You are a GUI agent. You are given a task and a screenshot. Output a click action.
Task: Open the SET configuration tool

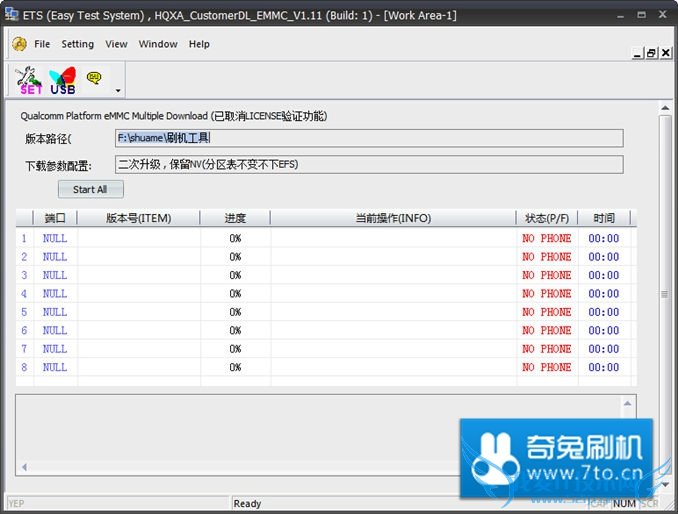(x=29, y=80)
